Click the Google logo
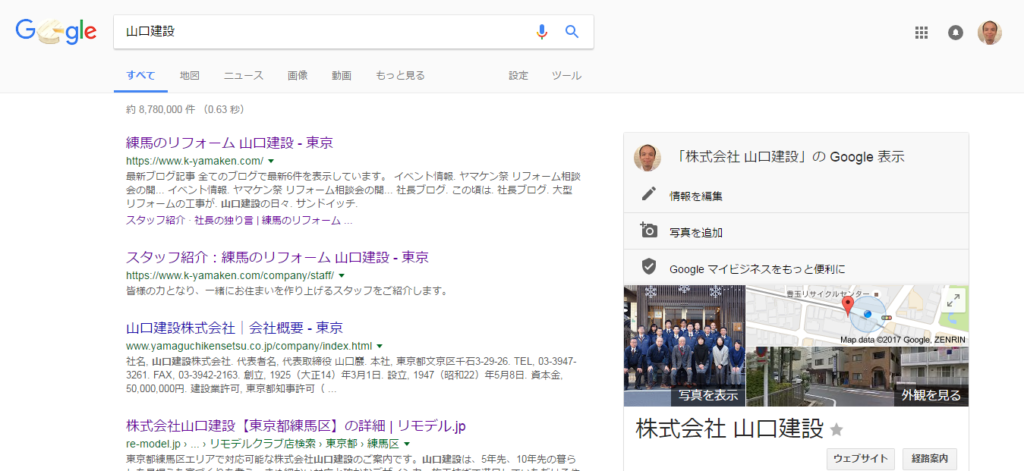Screen dimensions: 1024x471 point(56,32)
